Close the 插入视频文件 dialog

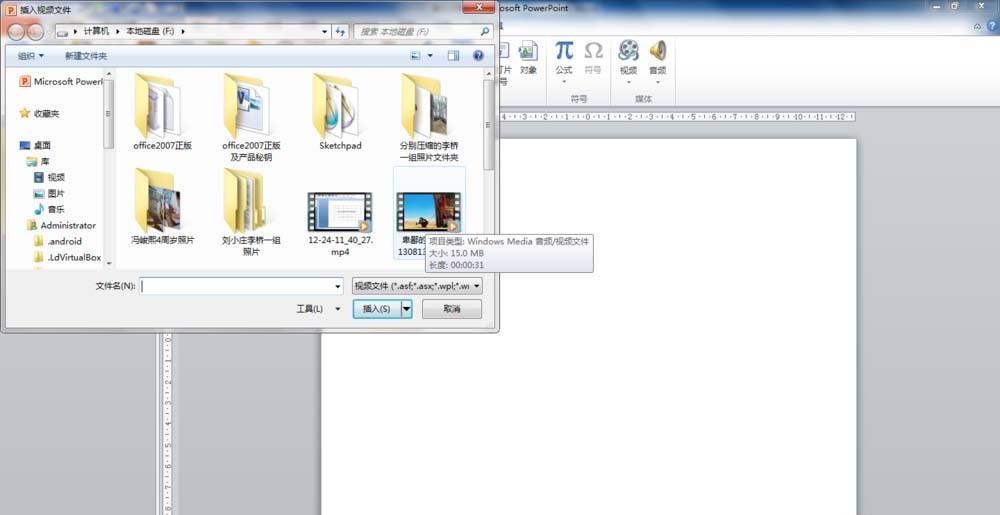(478, 7)
